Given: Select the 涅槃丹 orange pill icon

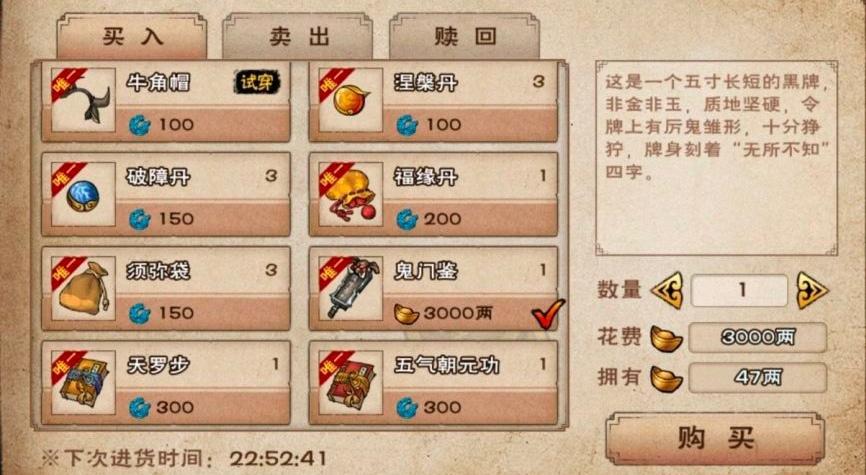Looking at the screenshot, I should coord(351,100).
